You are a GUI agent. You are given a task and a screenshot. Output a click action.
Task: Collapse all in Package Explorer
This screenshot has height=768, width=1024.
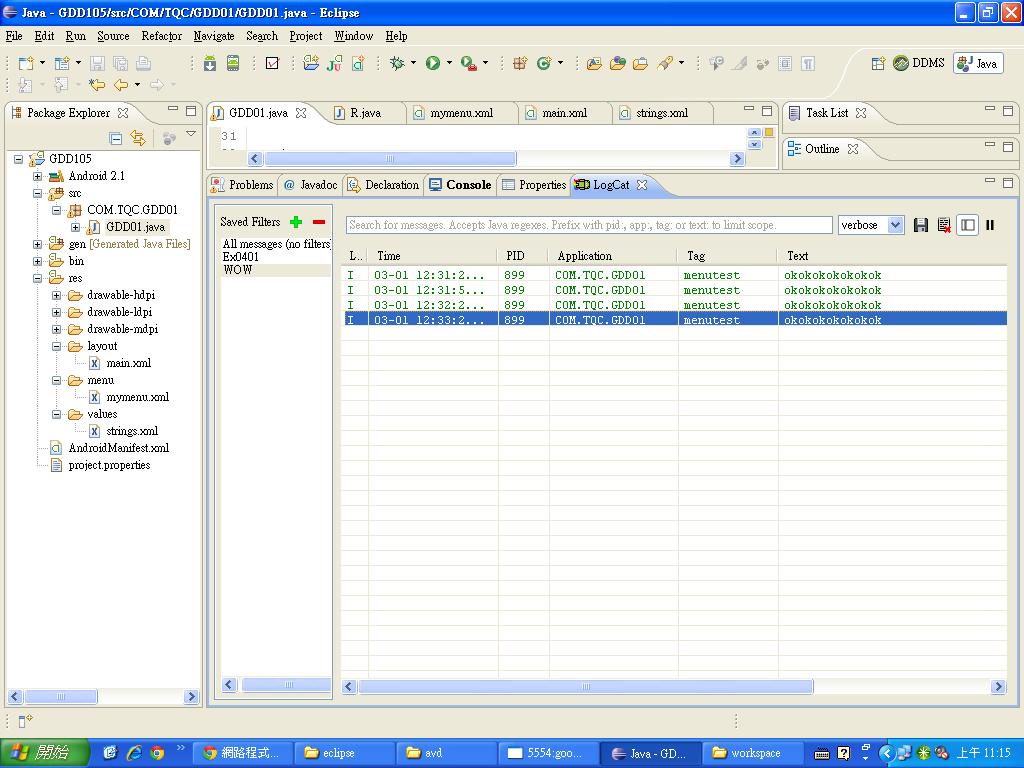pos(116,138)
